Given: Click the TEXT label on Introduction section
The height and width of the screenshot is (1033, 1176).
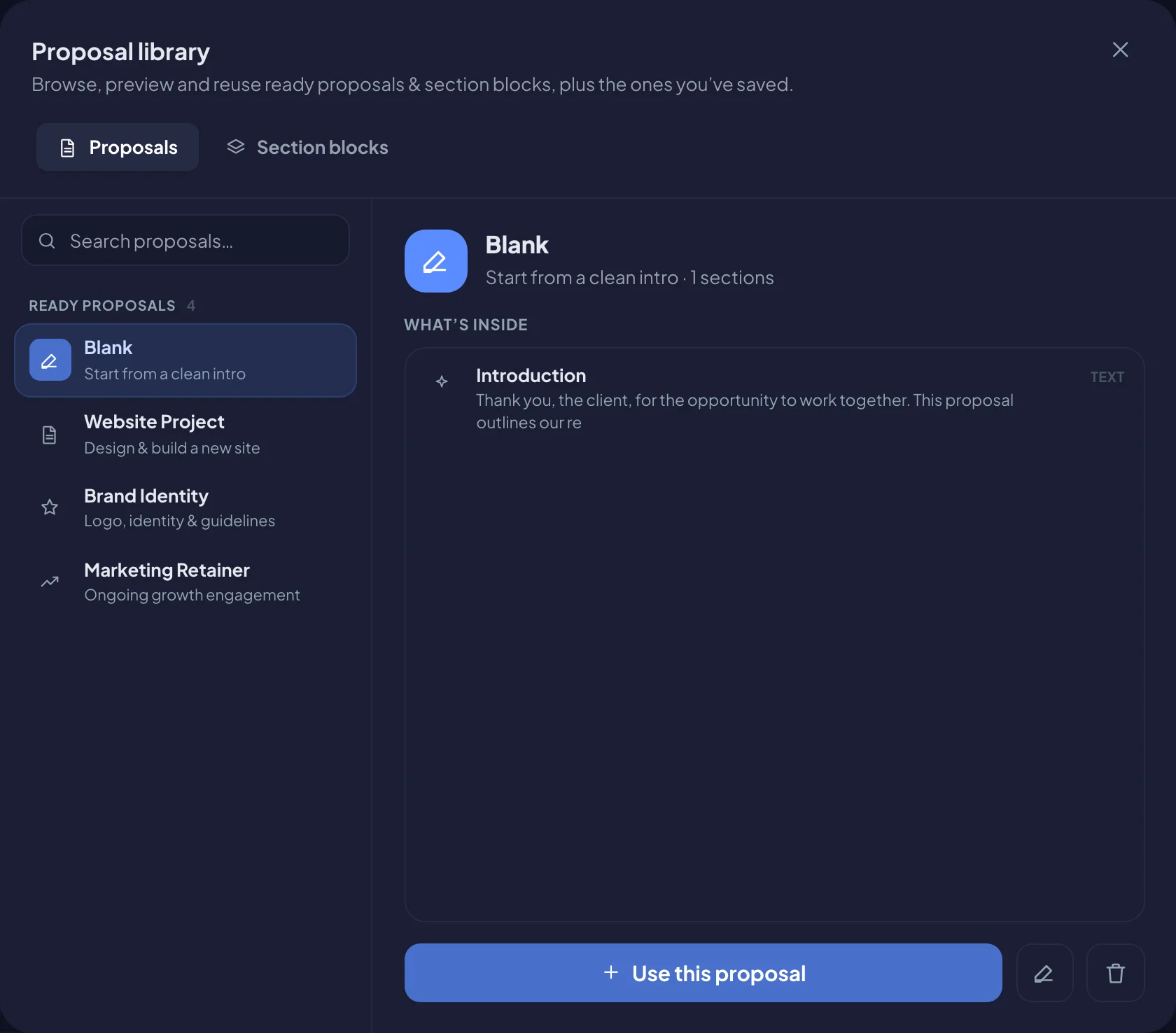Looking at the screenshot, I should click(1107, 377).
